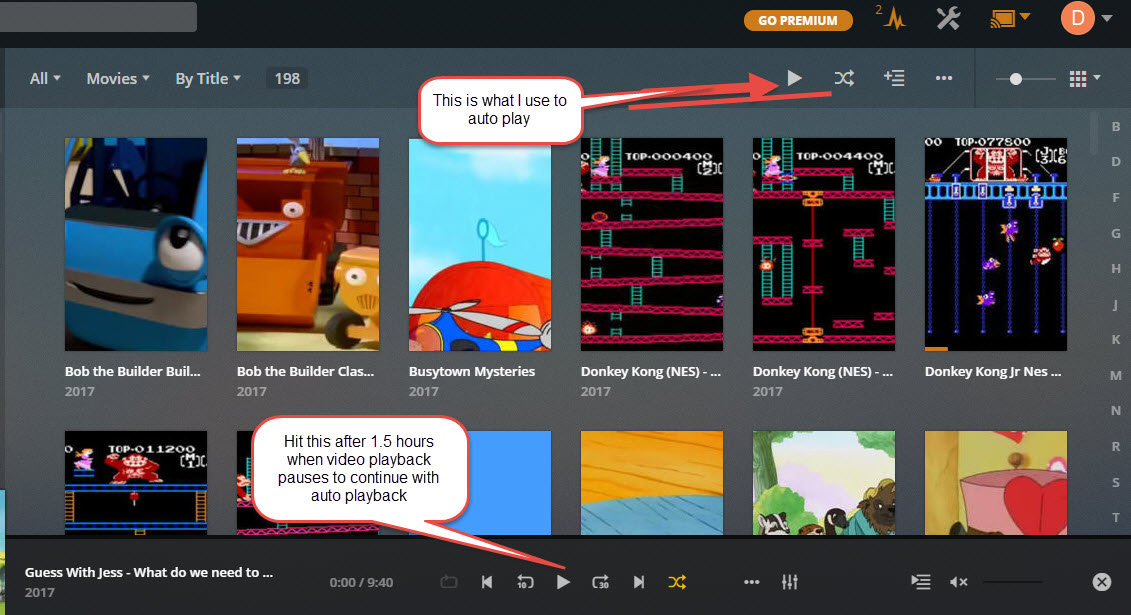The image size is (1131, 615).
Task: Open play queue icon
Action: [x=920, y=582]
